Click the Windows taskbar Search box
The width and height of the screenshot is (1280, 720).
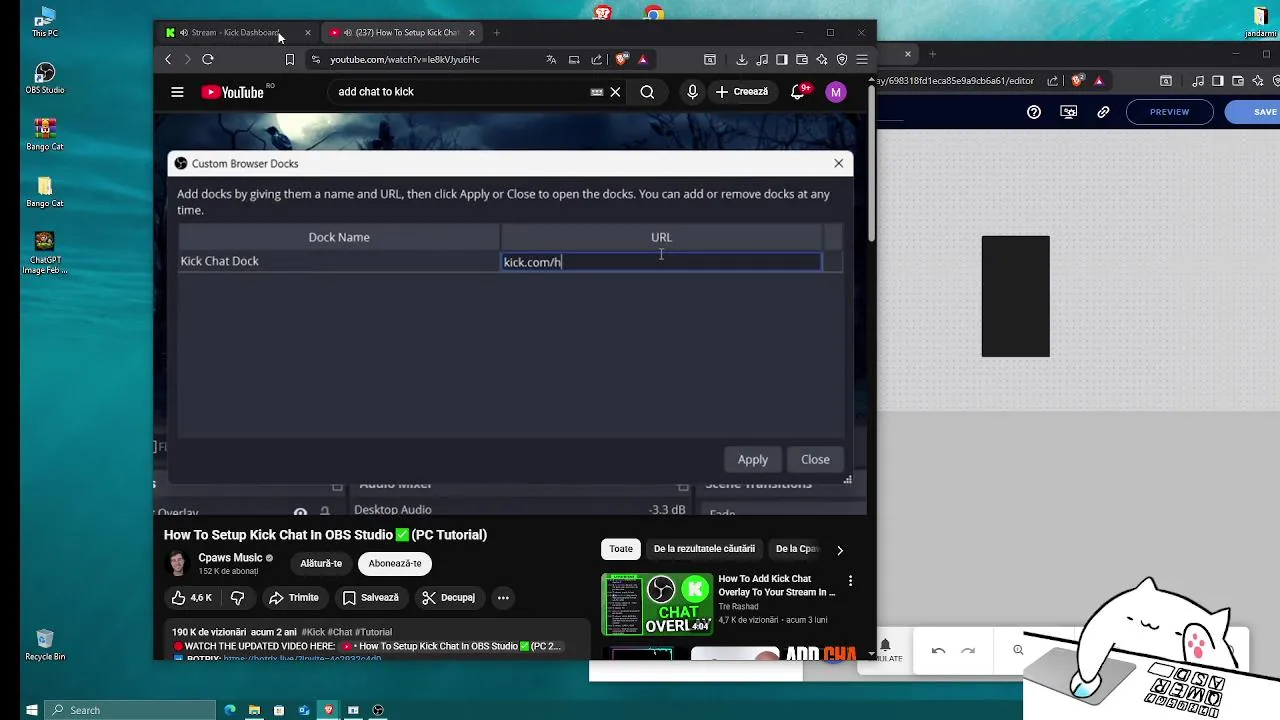130,710
